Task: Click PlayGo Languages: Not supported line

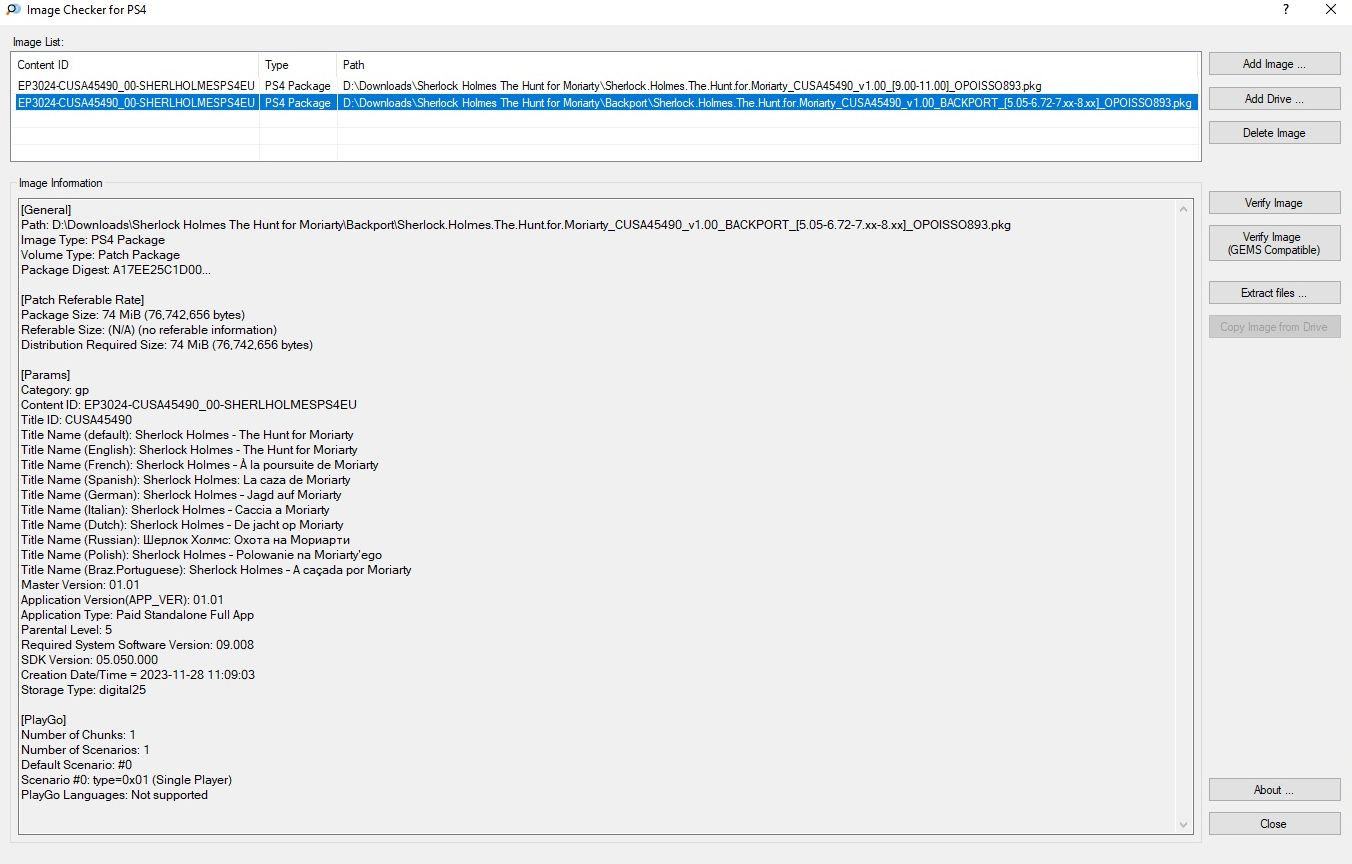Action: 114,795
